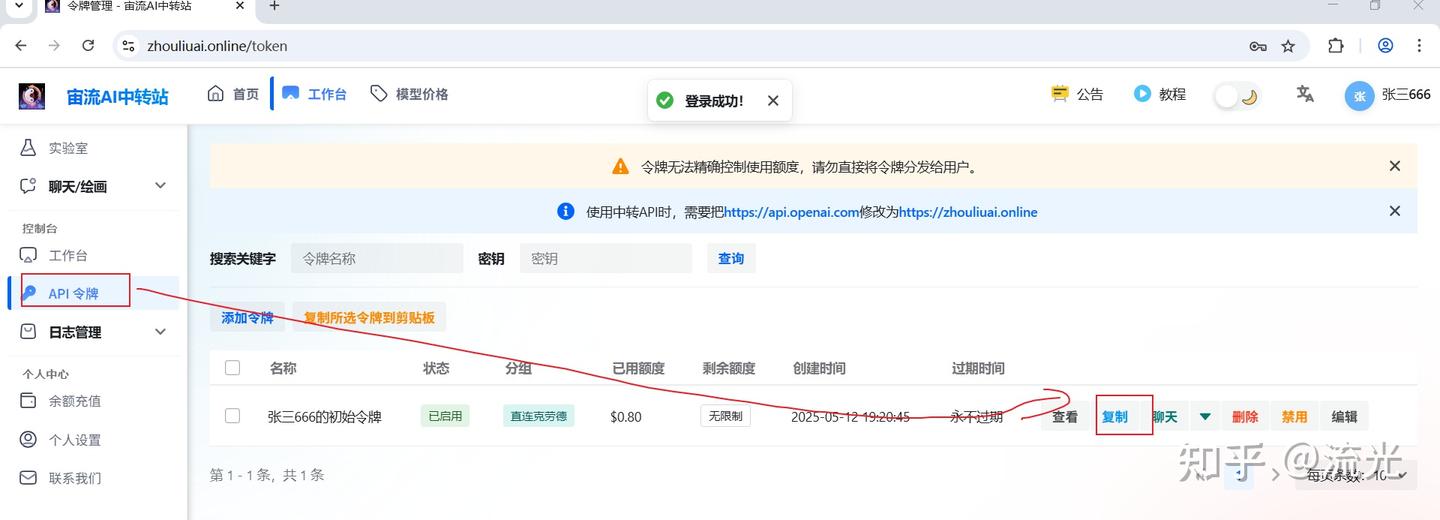
Task: Delete the token with 删除
Action: click(x=1245, y=417)
